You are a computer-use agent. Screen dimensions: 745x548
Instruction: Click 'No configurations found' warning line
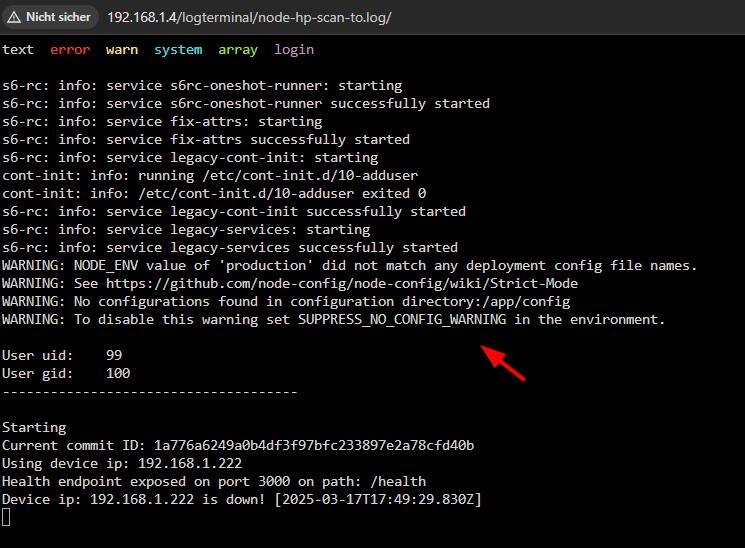(286, 302)
